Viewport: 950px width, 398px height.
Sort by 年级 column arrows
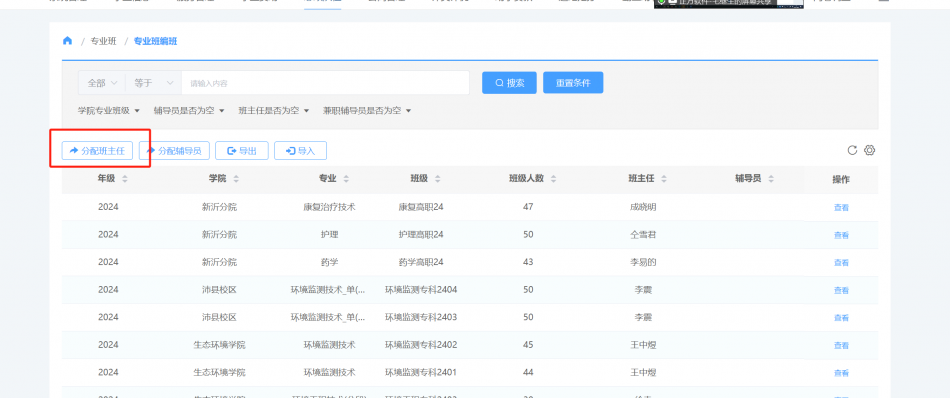[x=125, y=179]
